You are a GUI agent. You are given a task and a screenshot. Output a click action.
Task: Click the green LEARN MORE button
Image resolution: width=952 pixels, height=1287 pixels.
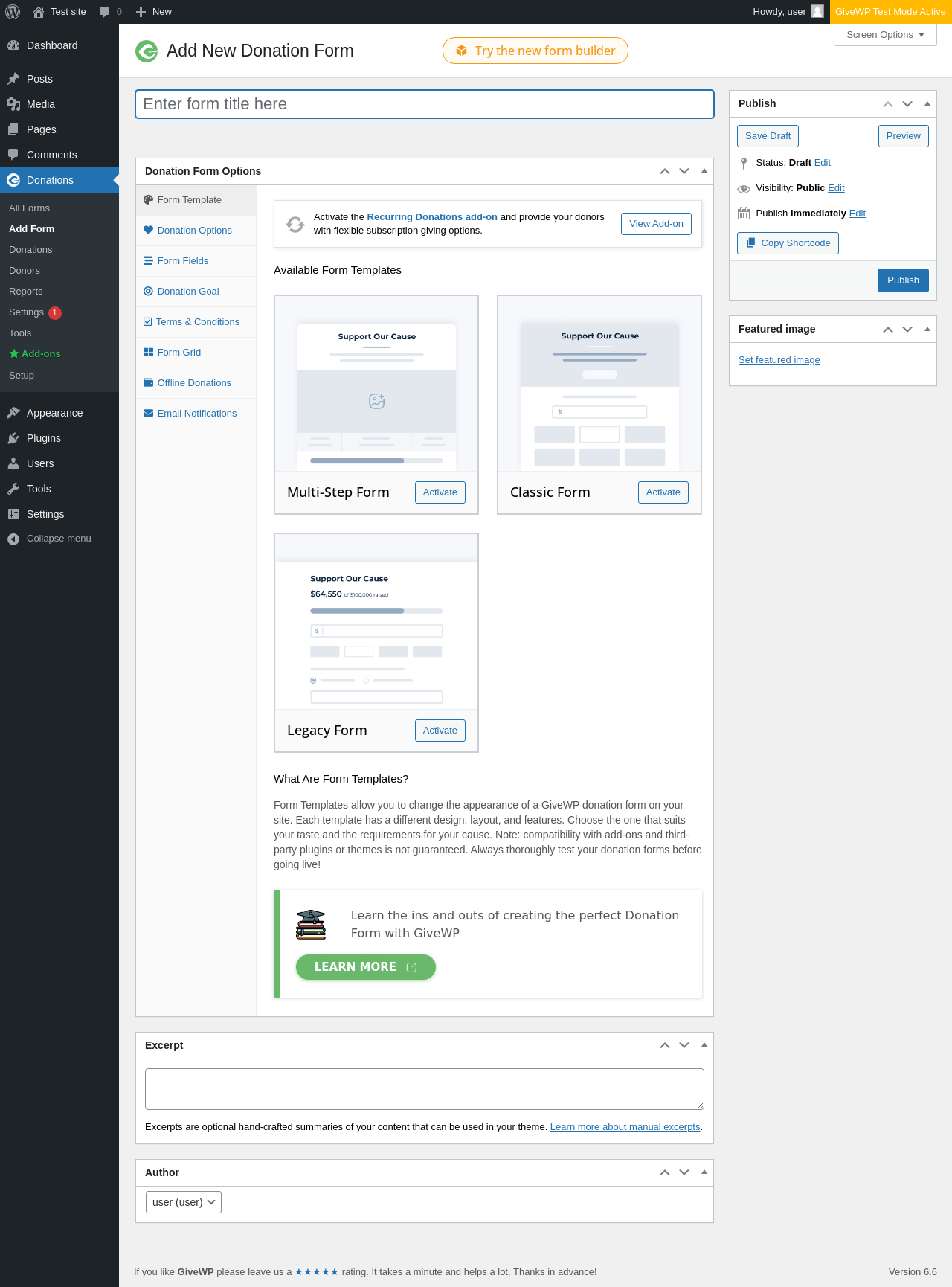click(366, 967)
